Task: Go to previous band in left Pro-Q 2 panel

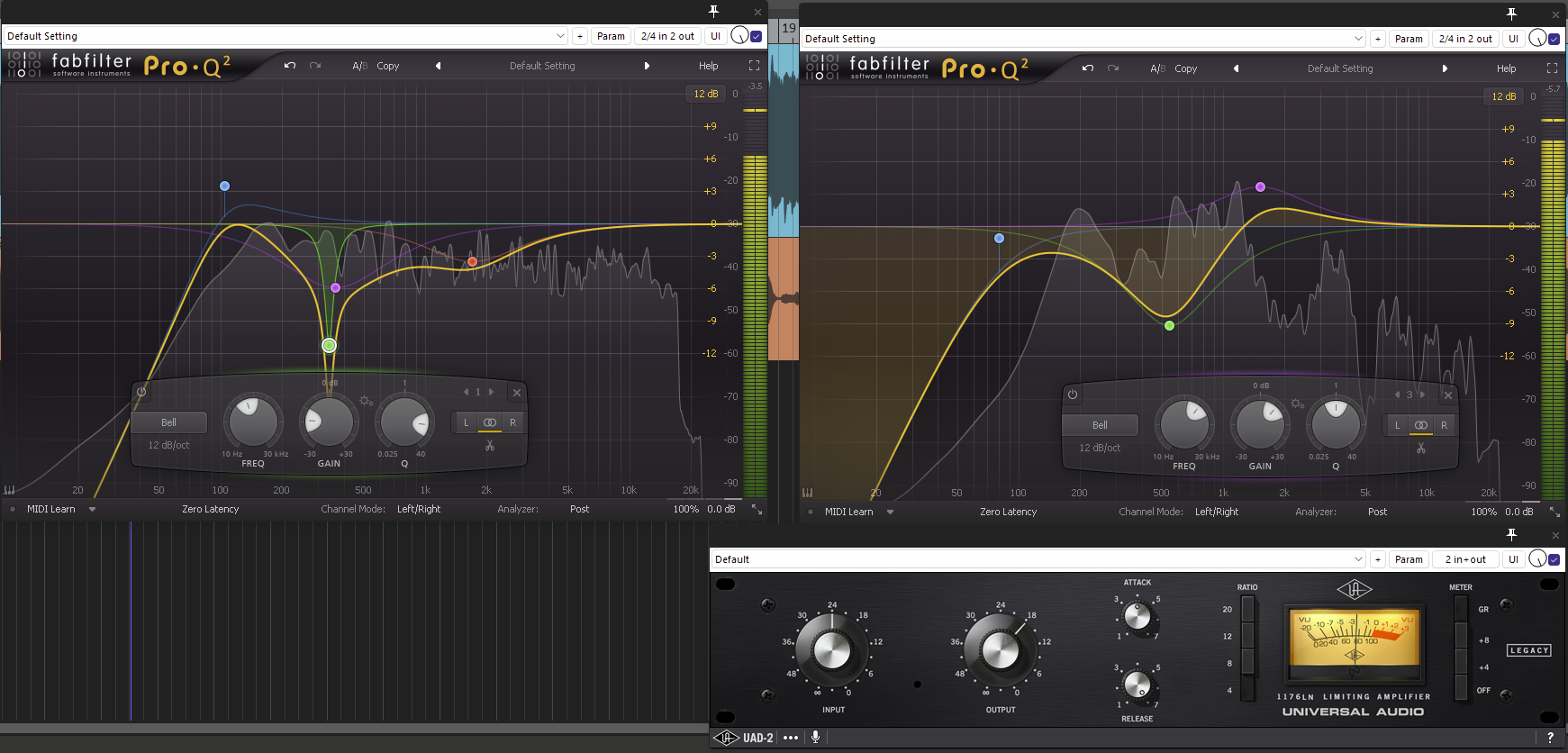Action: (x=466, y=392)
